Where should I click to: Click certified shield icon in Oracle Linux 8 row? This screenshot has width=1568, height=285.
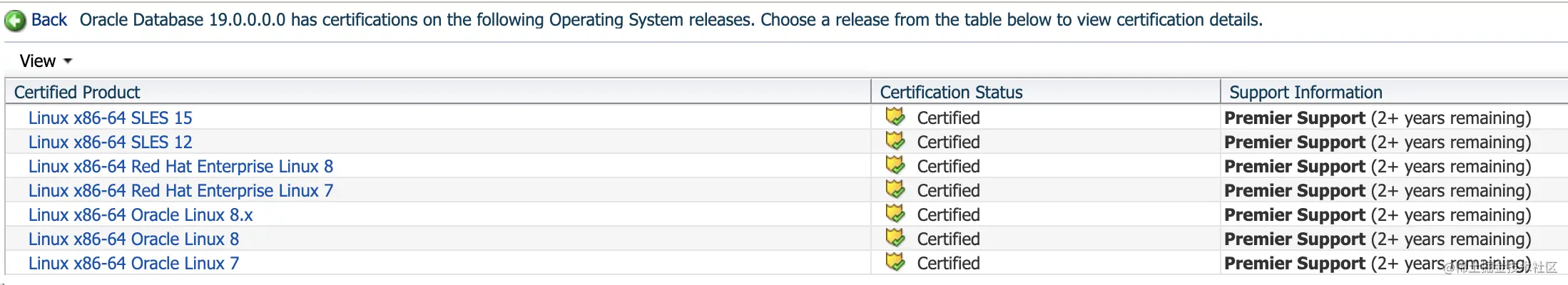[895, 237]
